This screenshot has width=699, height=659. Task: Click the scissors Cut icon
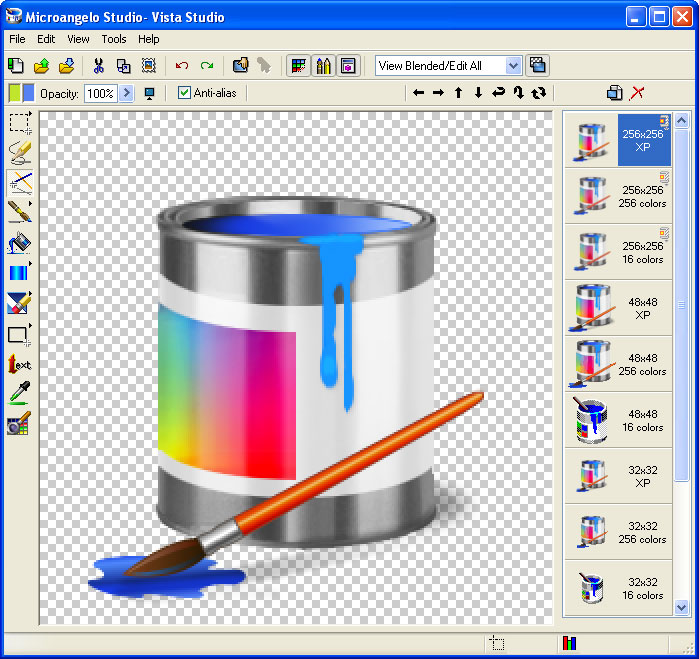(x=99, y=66)
